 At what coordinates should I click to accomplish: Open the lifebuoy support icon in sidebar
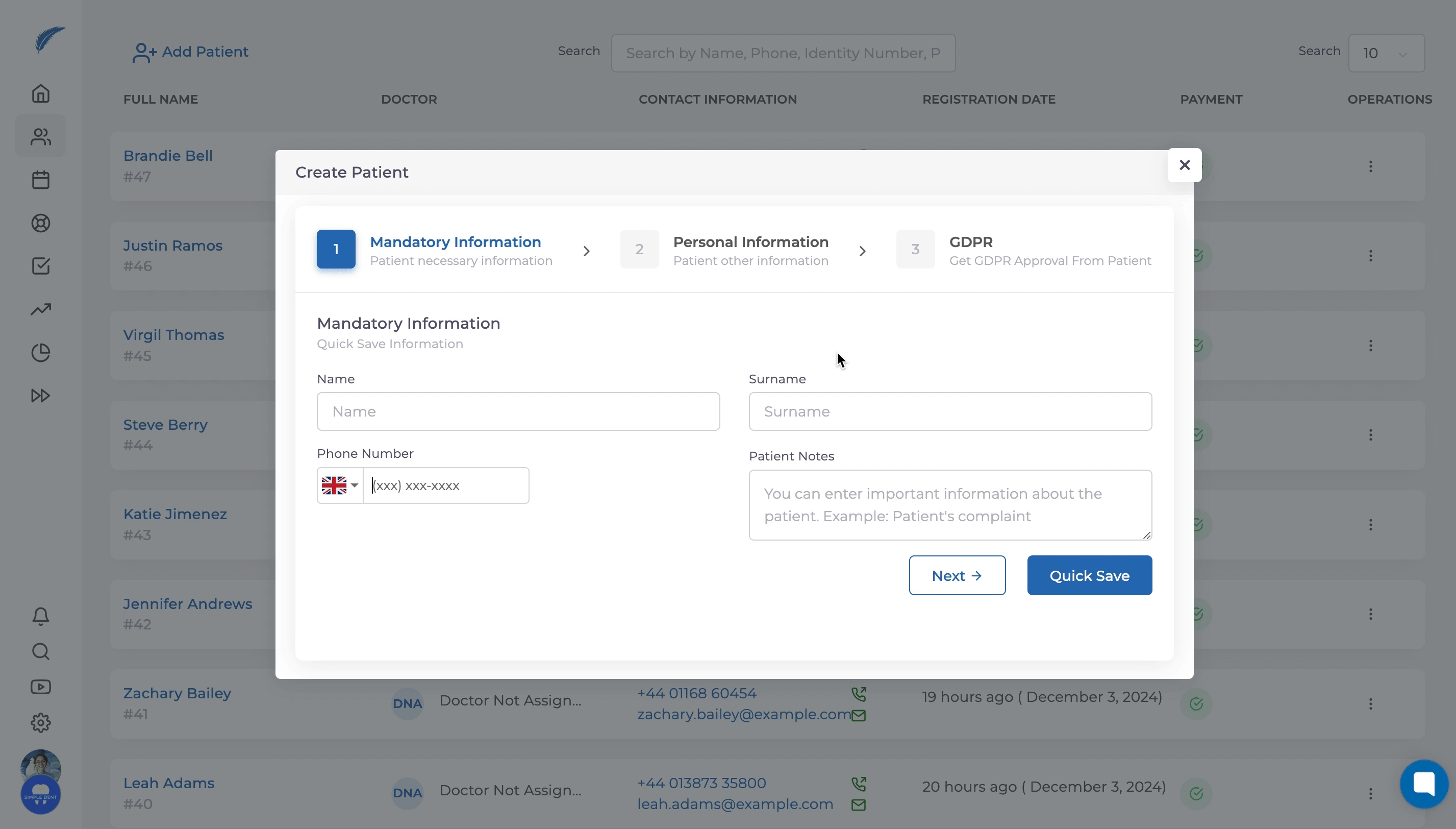(40, 223)
